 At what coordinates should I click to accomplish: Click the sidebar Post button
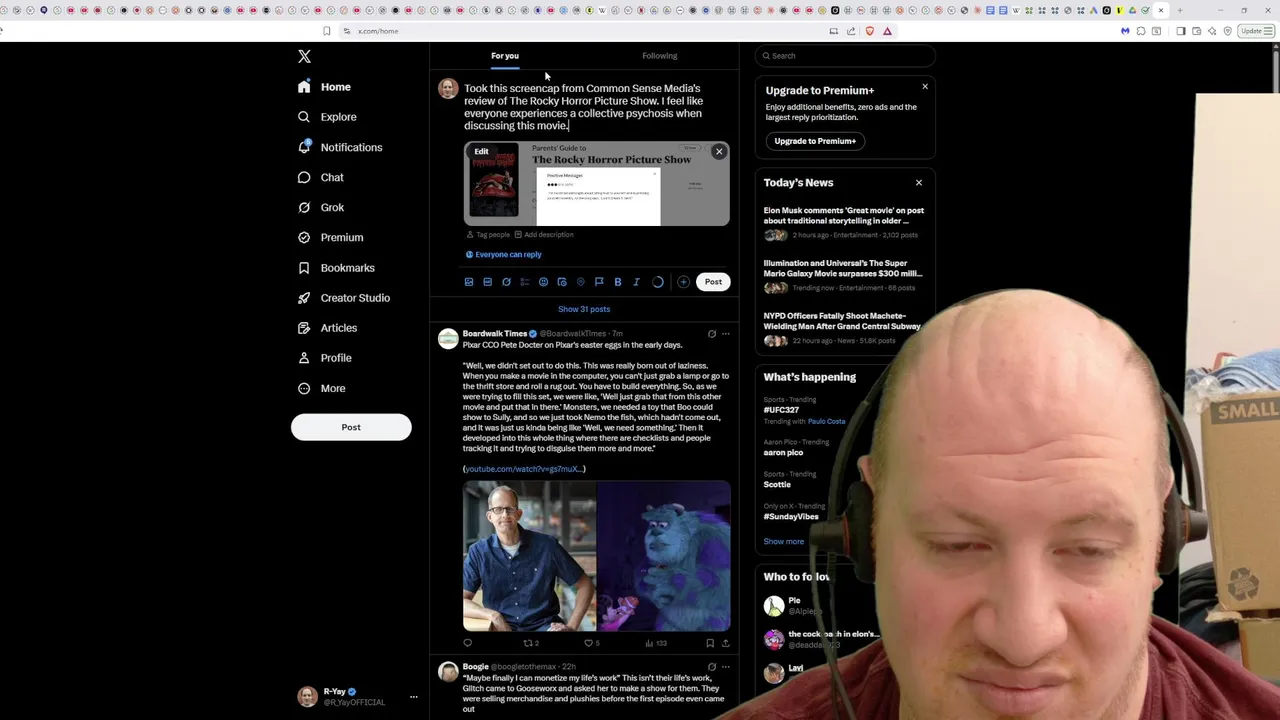tap(351, 427)
